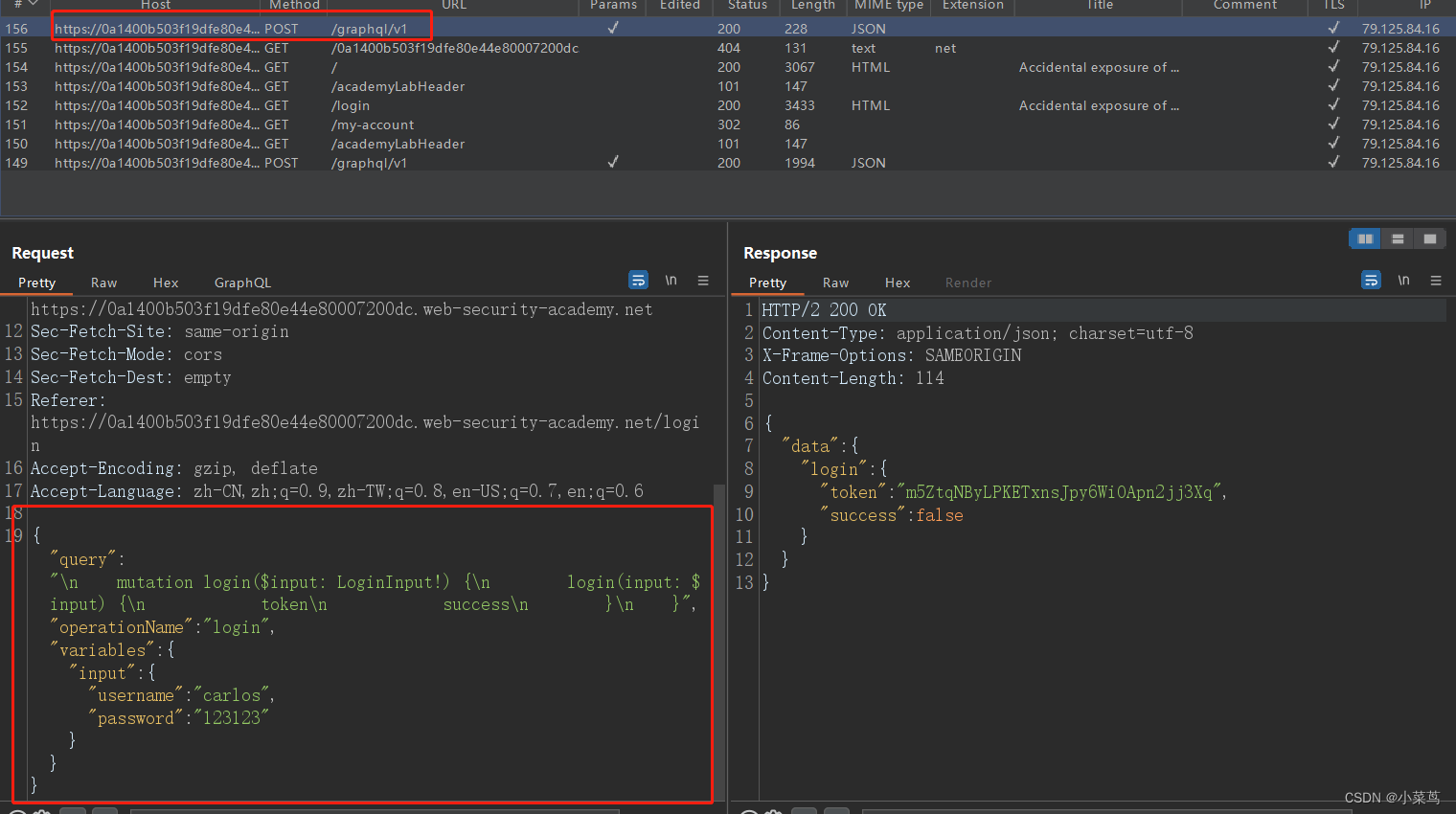
Task: Show non-printable \n characters in Request panel
Action: click(671, 280)
